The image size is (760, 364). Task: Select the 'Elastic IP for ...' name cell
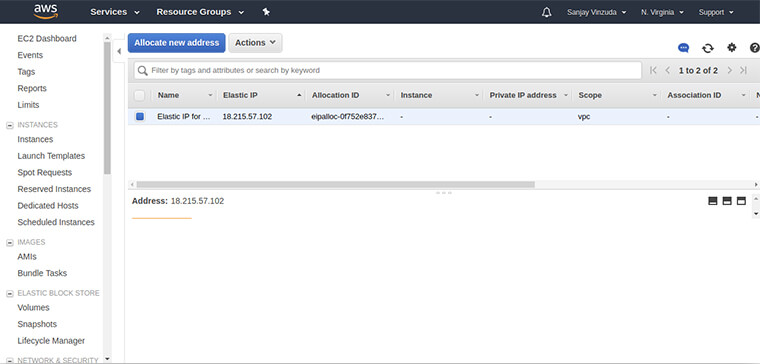[184, 116]
